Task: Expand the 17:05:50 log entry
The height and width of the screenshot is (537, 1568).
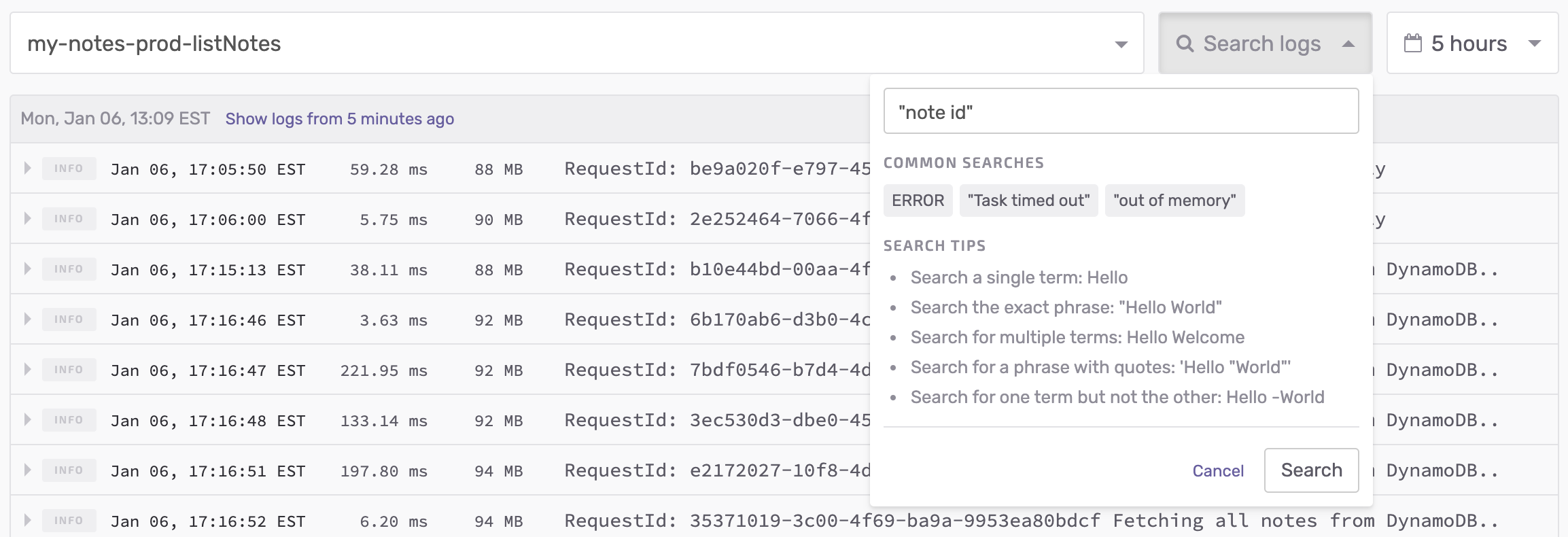Action: click(x=27, y=168)
